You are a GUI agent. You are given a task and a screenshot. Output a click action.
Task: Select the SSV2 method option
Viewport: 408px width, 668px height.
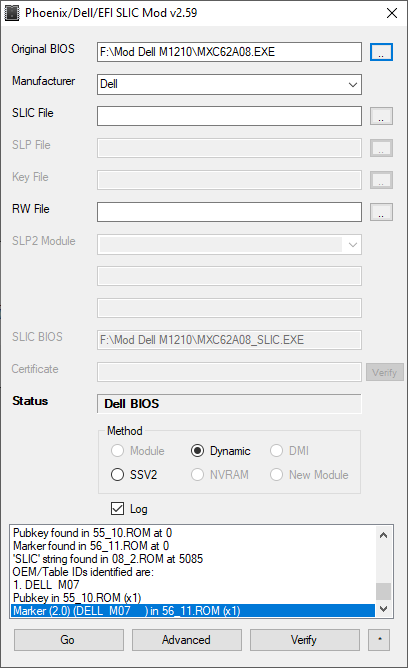(117, 474)
